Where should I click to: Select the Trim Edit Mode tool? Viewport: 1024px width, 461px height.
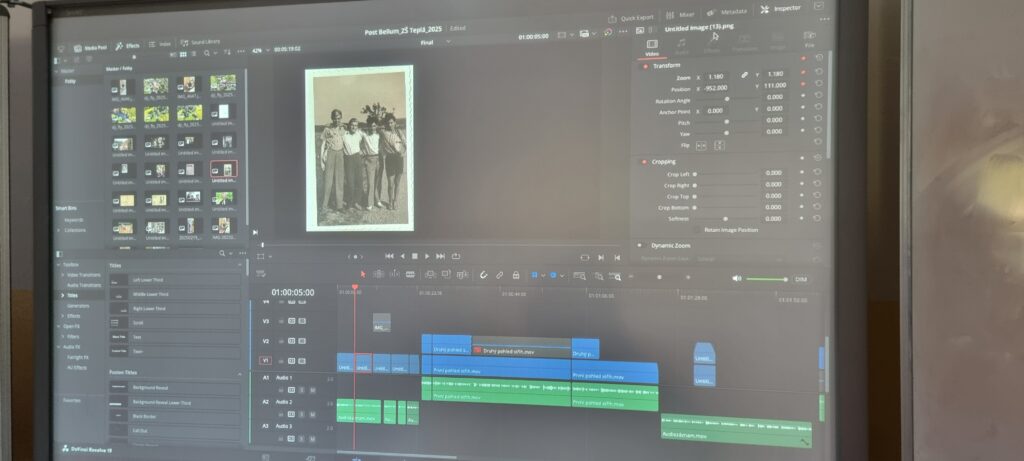379,274
